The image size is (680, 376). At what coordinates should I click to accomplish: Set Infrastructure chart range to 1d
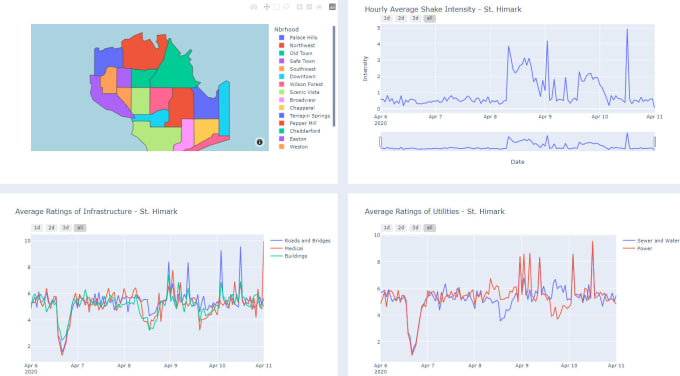click(x=37, y=228)
